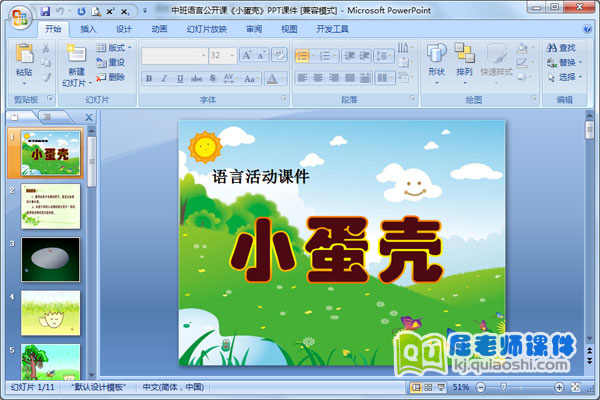Image resolution: width=600 pixels, height=400 pixels.
Task: Click the Copy icon
Action: (46, 62)
